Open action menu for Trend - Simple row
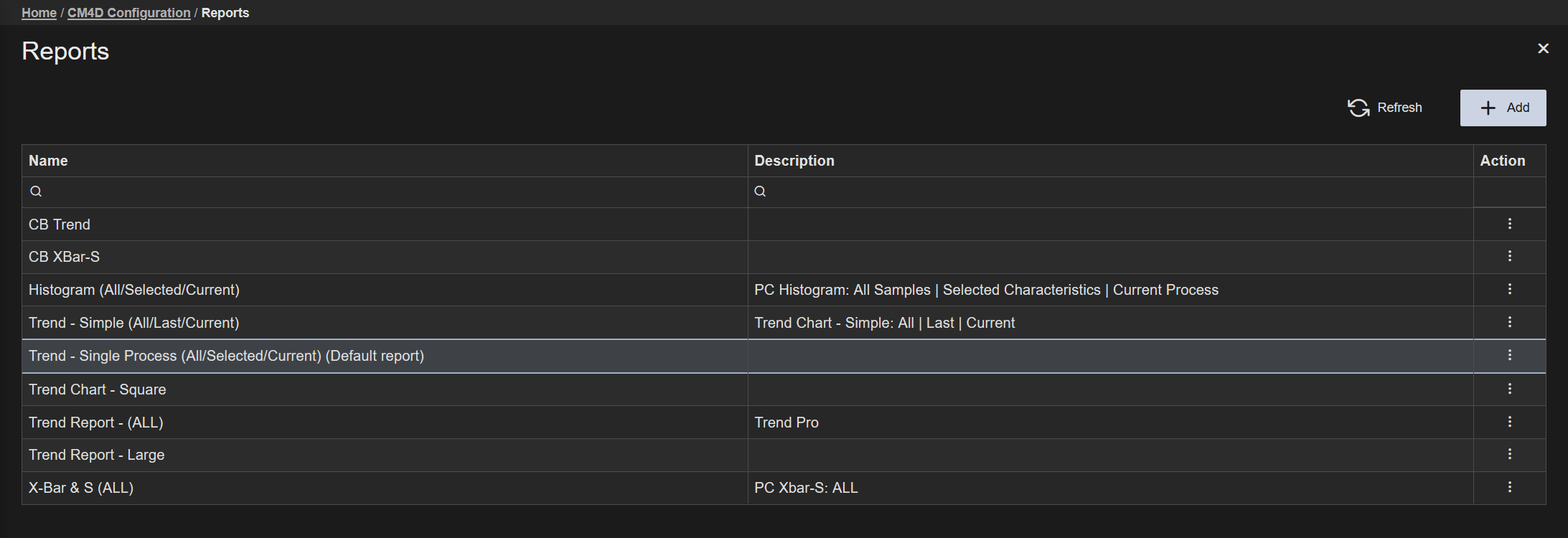 [1509, 322]
